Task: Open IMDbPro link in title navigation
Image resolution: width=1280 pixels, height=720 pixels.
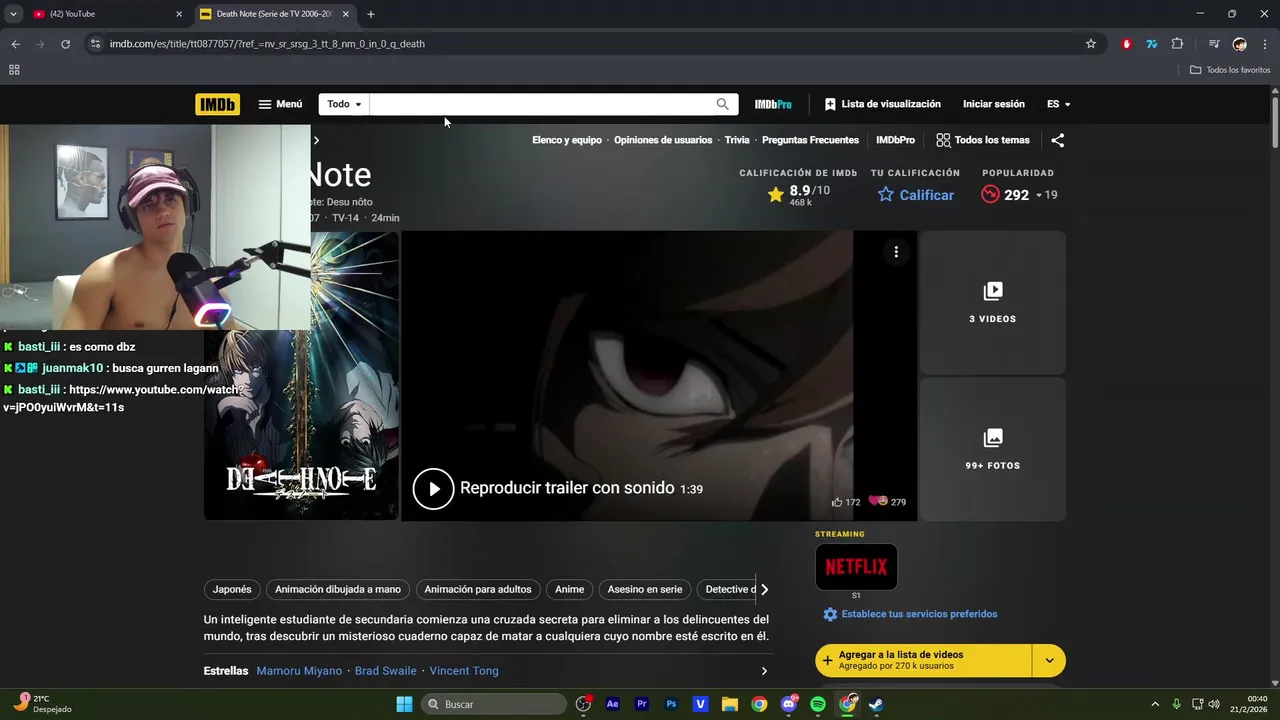Action: pyautogui.click(x=895, y=140)
